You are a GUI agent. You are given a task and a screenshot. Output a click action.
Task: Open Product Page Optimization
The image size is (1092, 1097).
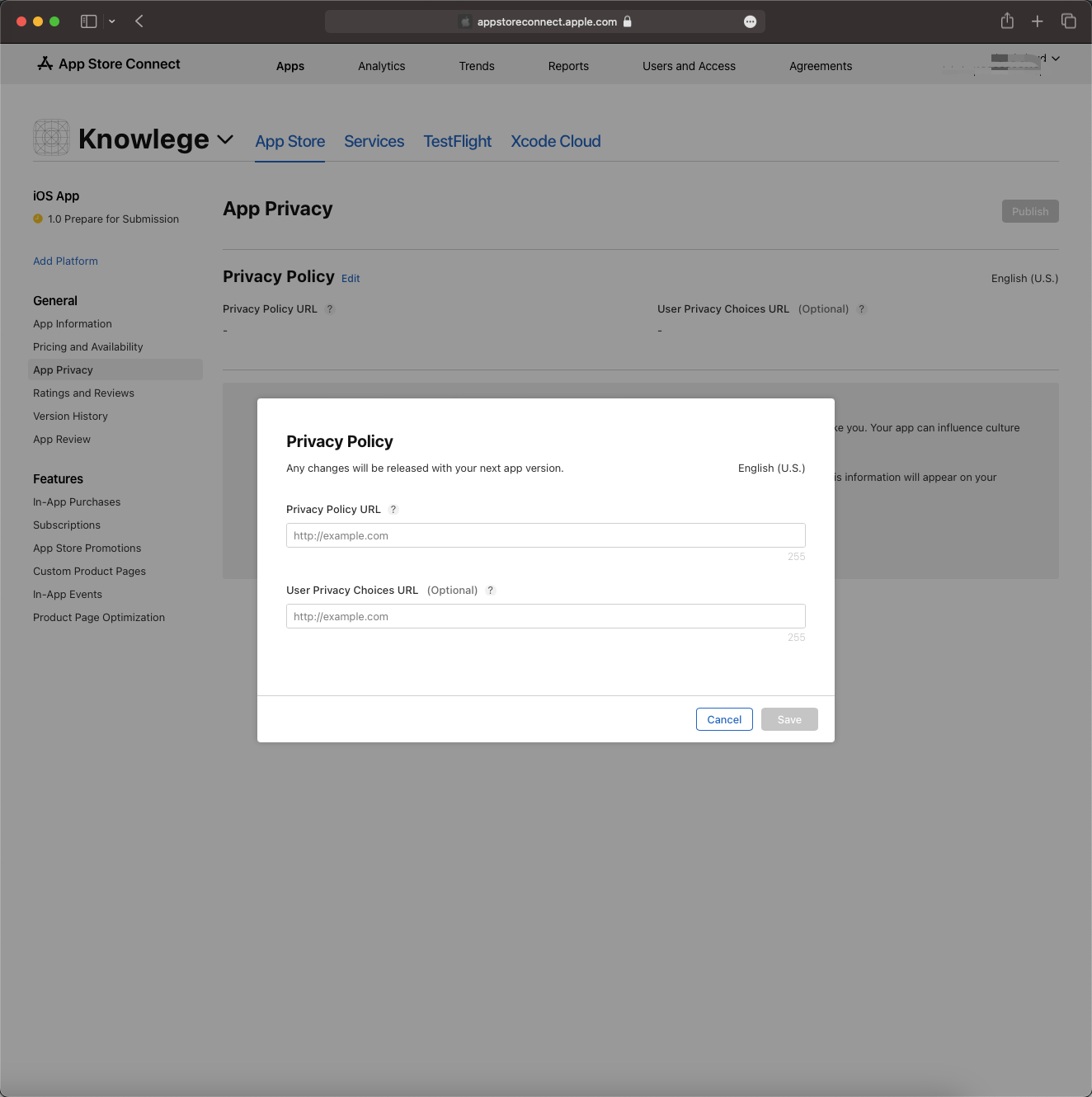coord(99,618)
